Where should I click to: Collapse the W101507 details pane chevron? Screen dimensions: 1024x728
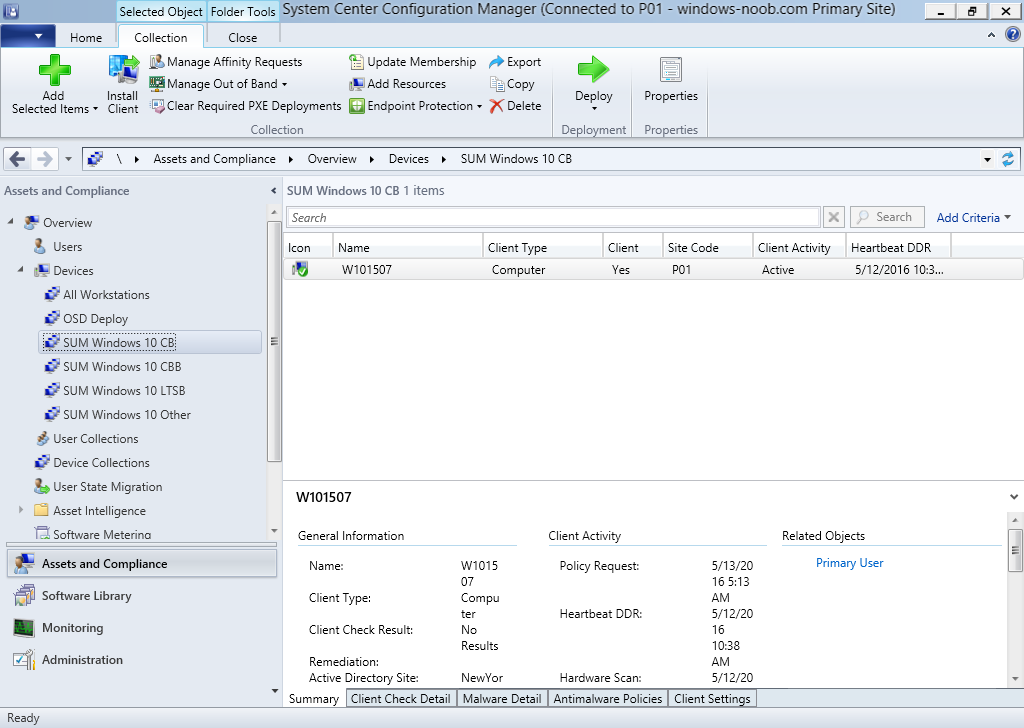click(x=1014, y=497)
